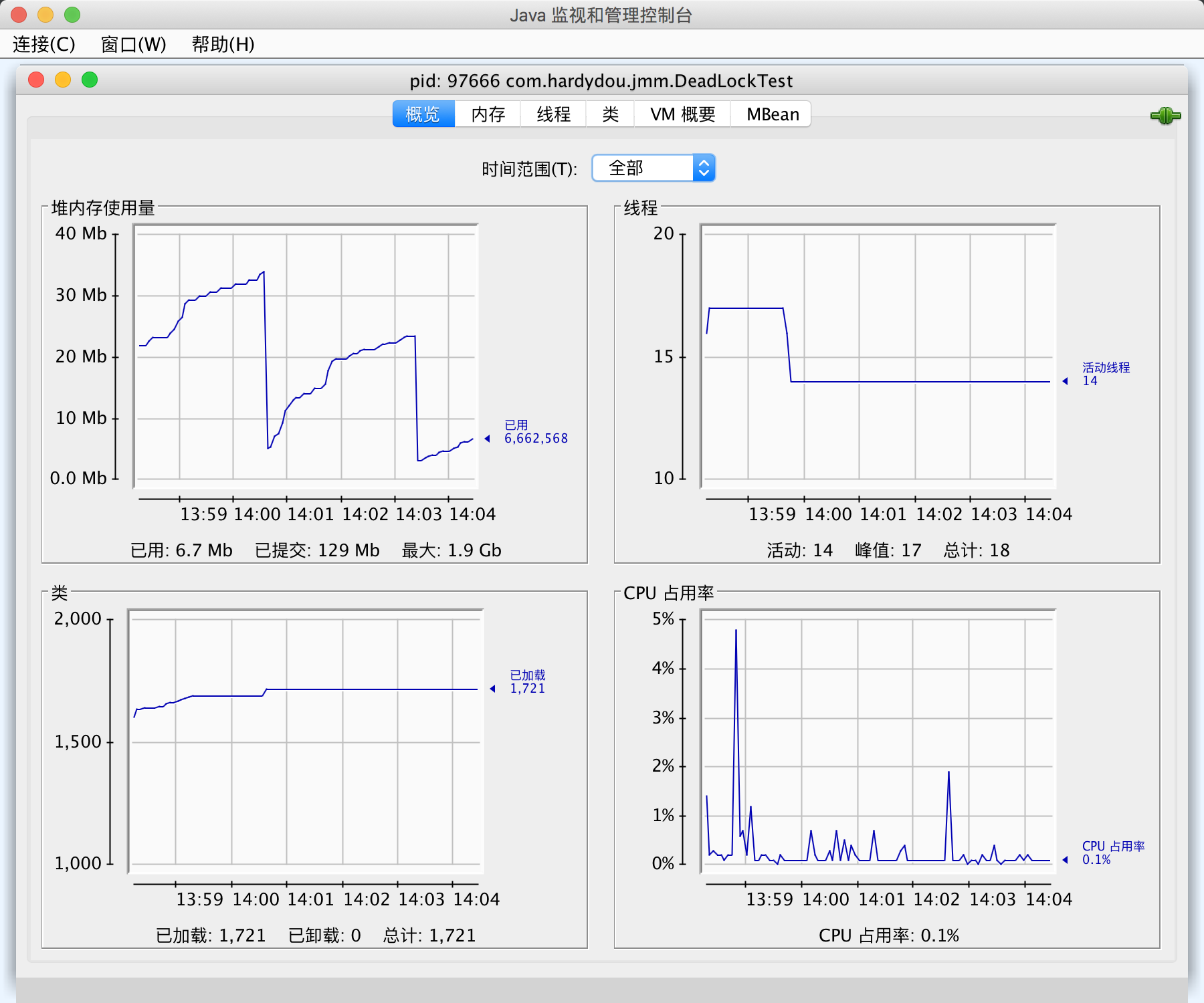Open the 线程 tab

click(x=553, y=114)
